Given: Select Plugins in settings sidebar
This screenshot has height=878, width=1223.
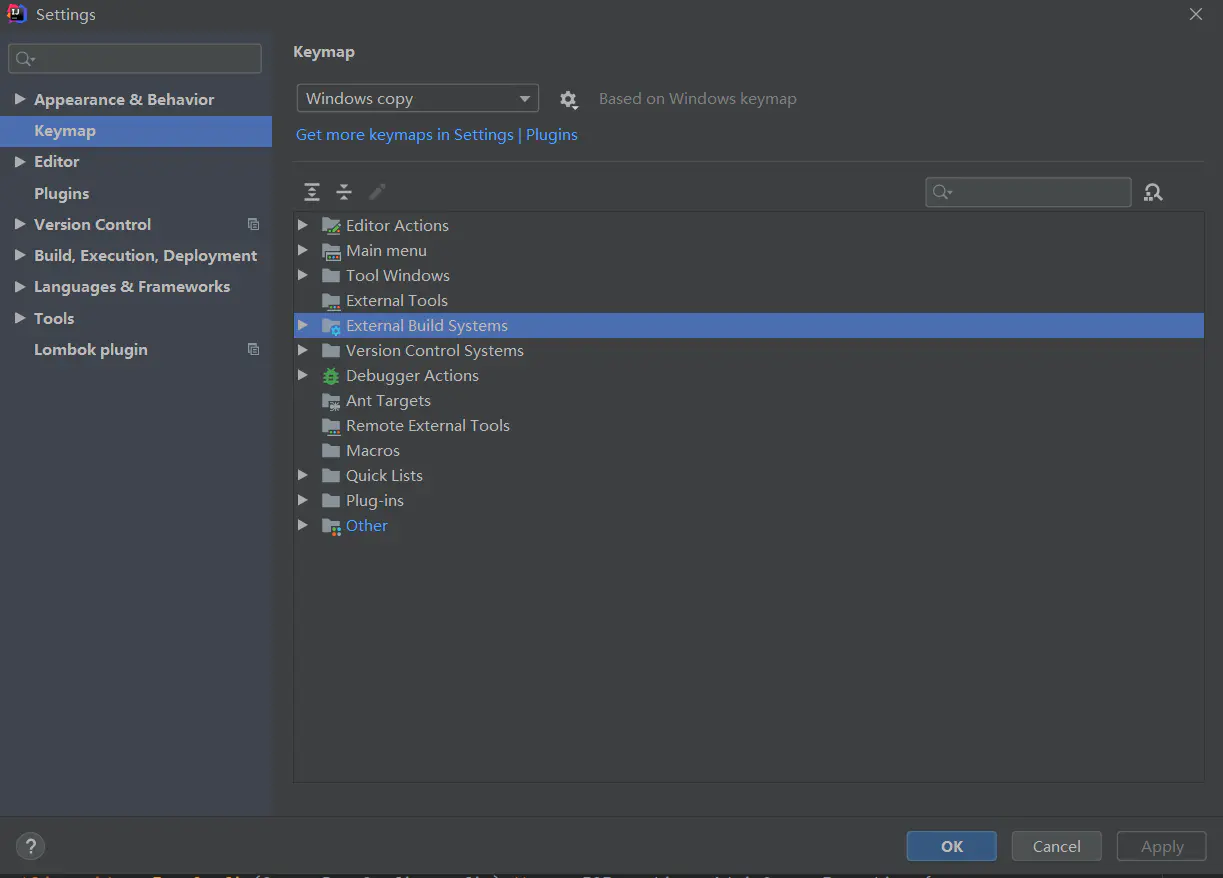Looking at the screenshot, I should point(62,193).
